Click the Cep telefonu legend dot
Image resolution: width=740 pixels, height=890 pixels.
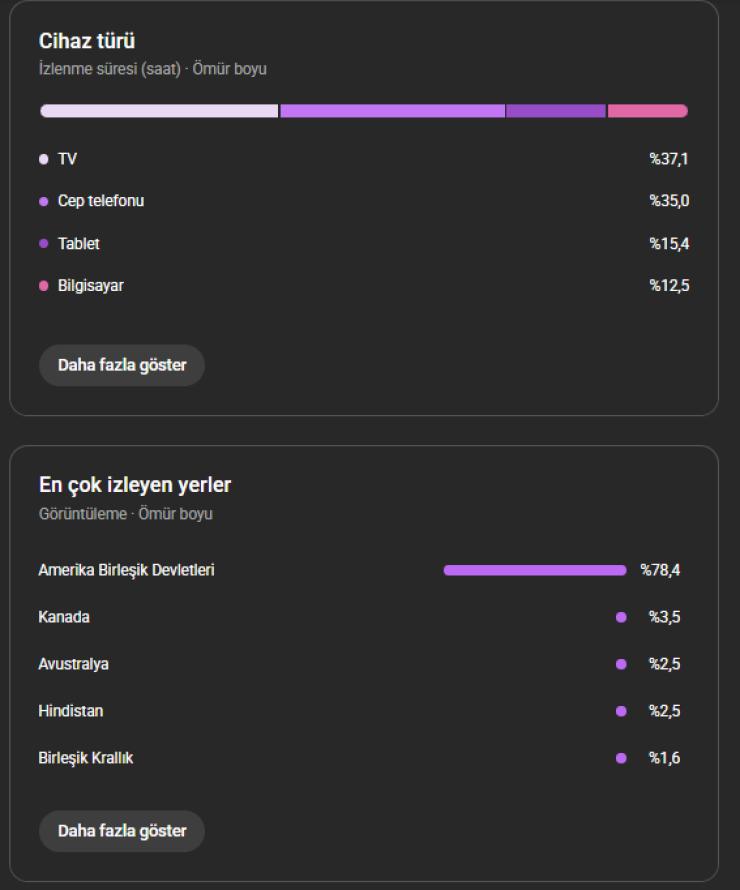pyautogui.click(x=43, y=201)
